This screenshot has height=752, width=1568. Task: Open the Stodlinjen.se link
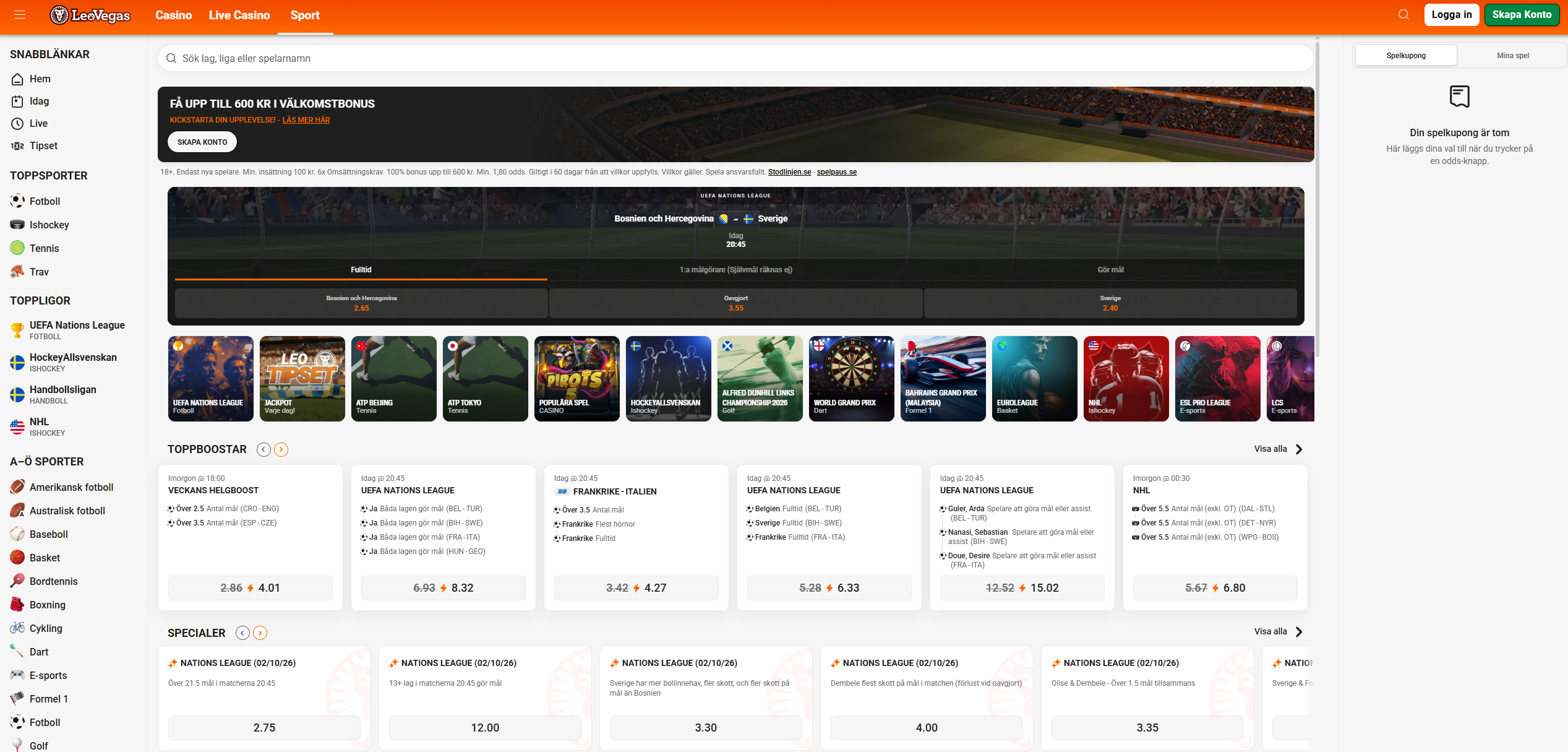pyautogui.click(x=789, y=172)
